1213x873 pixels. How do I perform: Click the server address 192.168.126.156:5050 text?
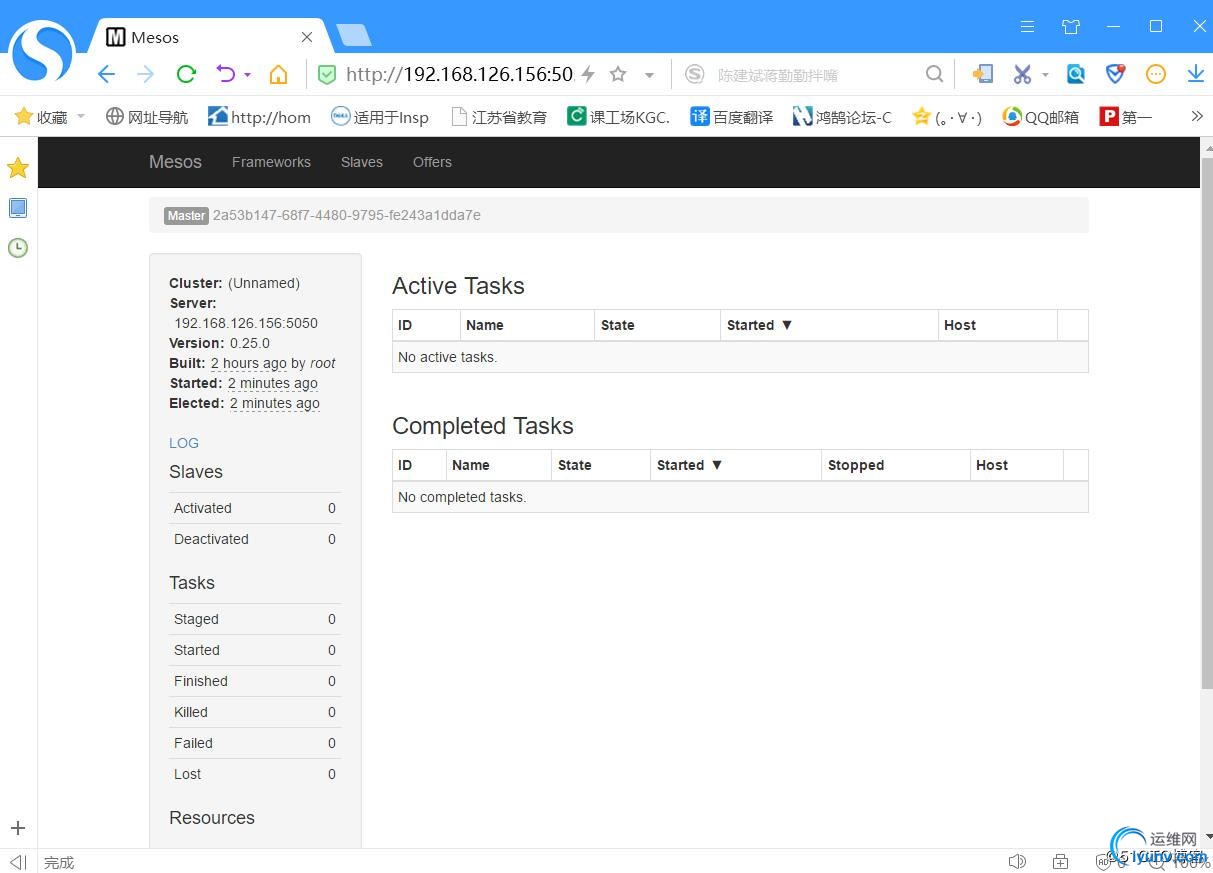click(246, 323)
